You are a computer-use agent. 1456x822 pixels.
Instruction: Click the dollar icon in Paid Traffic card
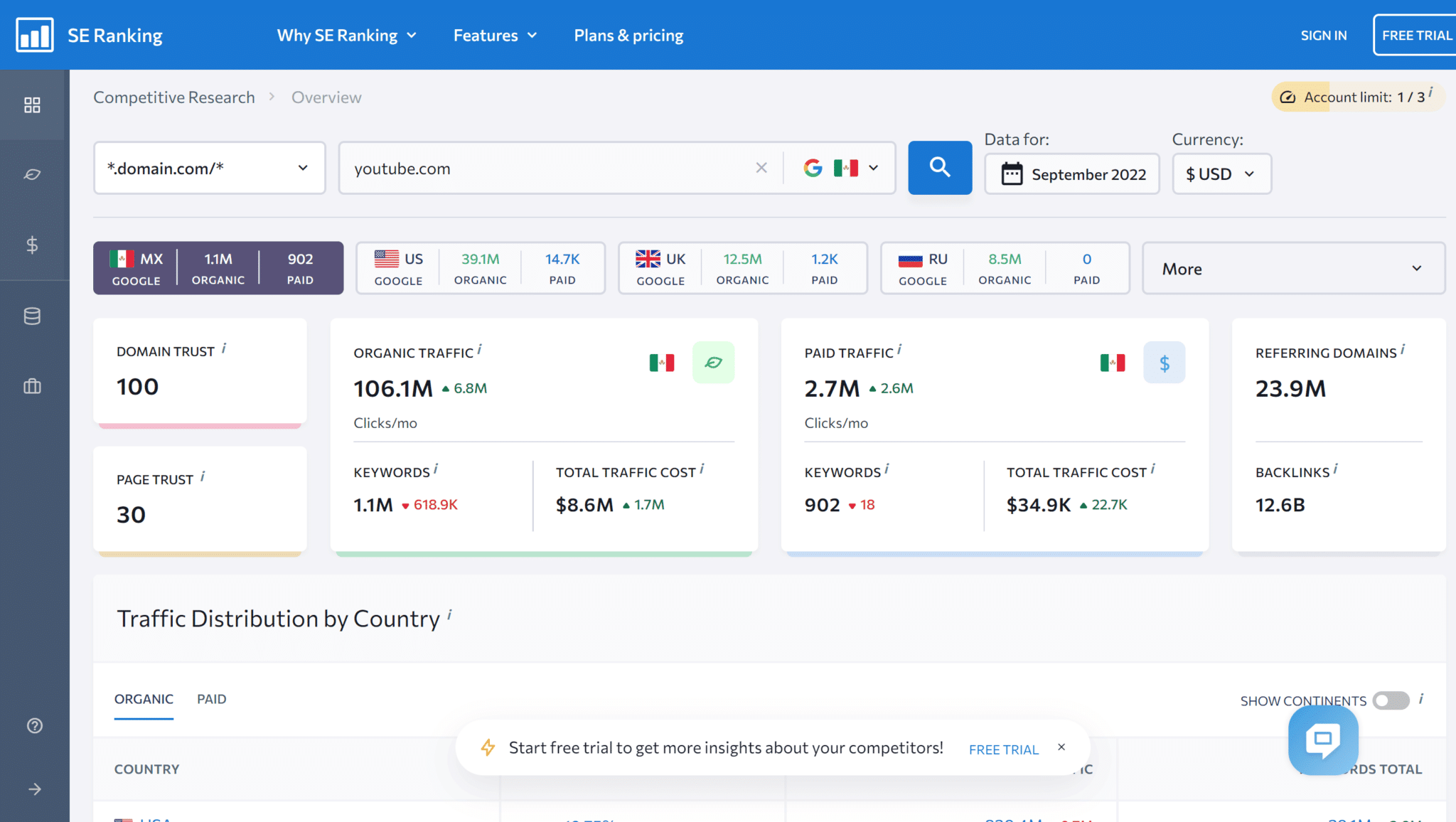click(1164, 363)
